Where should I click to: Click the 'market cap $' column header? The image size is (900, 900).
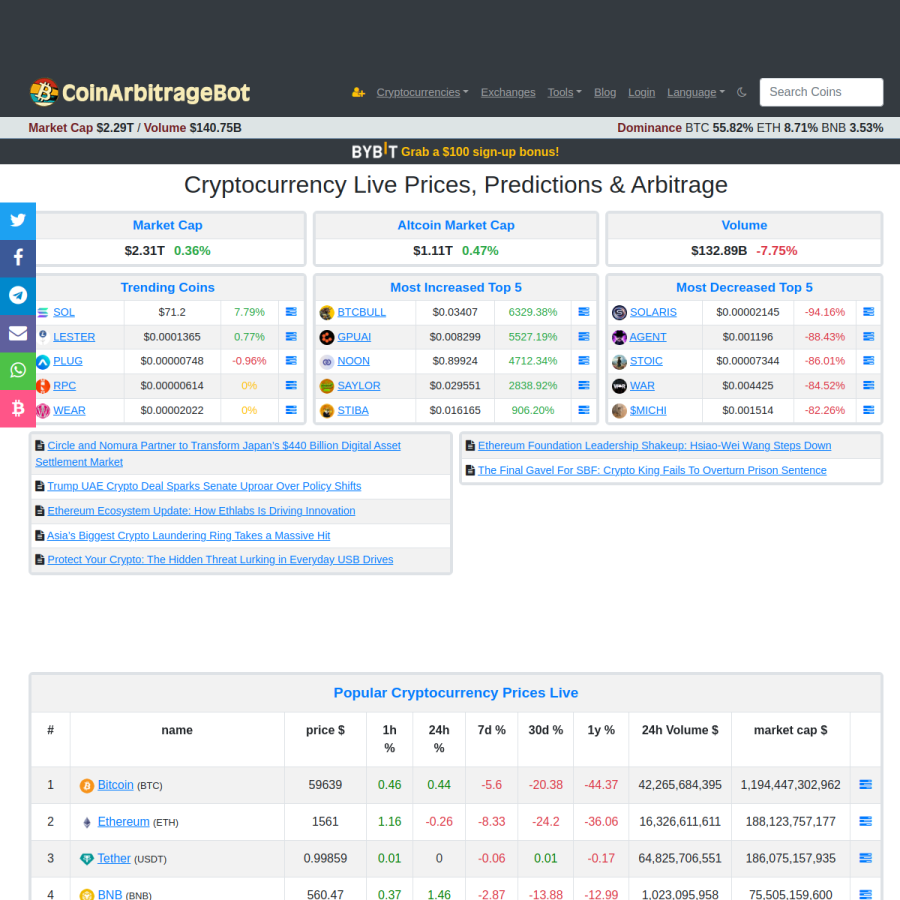click(790, 730)
